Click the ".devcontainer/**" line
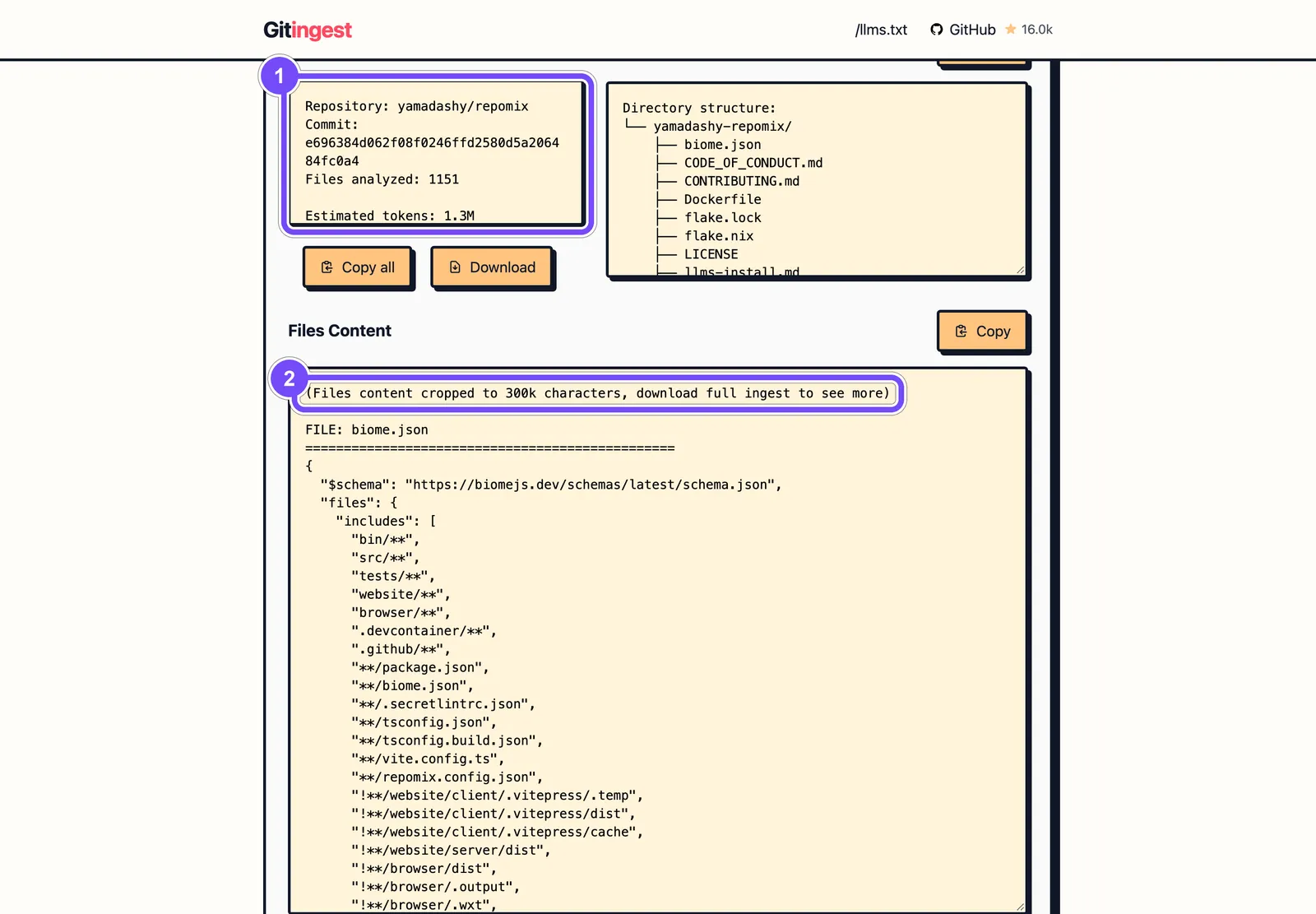1316x914 pixels. click(424, 631)
